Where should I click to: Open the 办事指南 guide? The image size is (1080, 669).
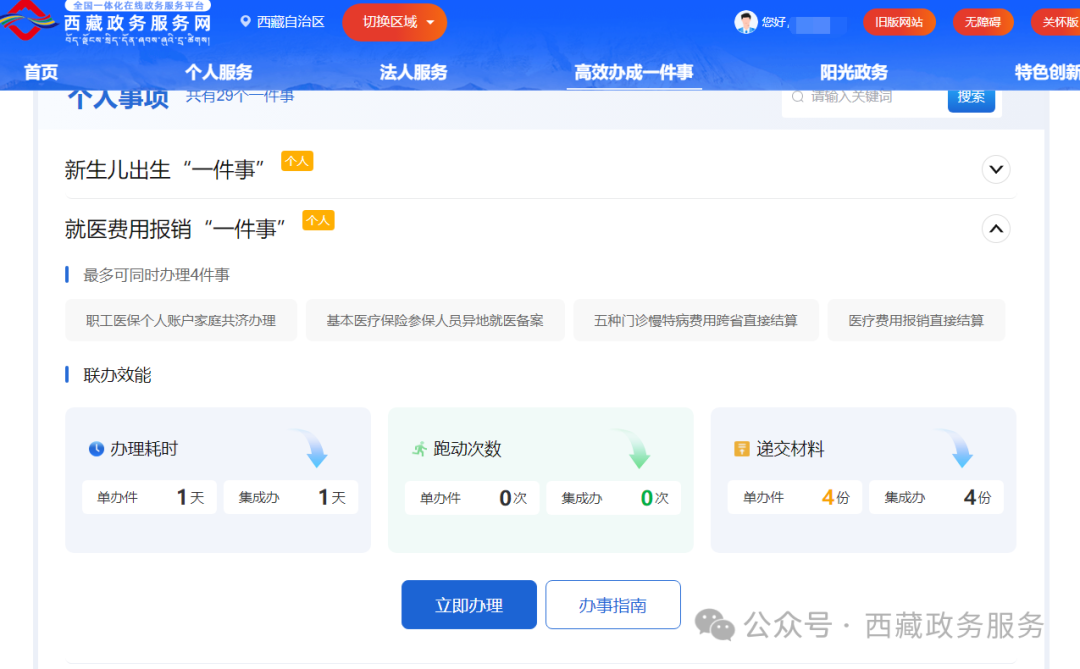pos(612,605)
